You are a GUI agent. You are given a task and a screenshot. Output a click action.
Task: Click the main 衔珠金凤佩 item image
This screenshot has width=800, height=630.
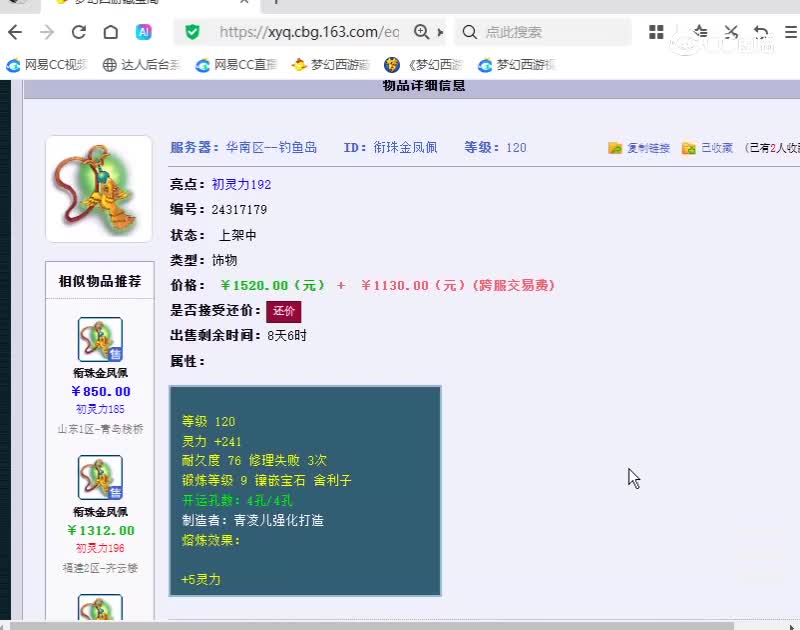[98, 189]
